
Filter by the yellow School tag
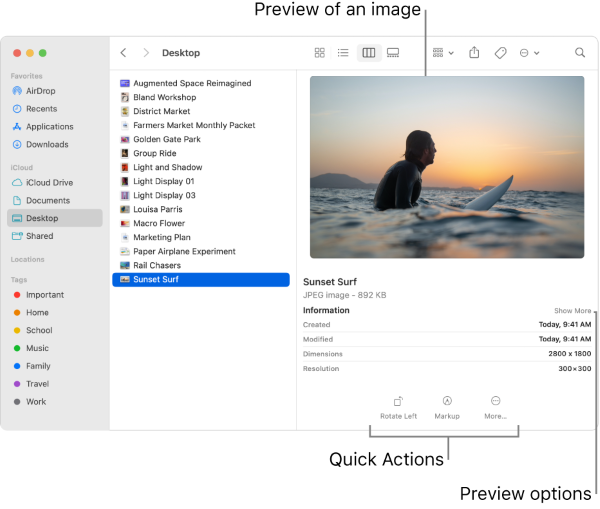(x=33, y=330)
